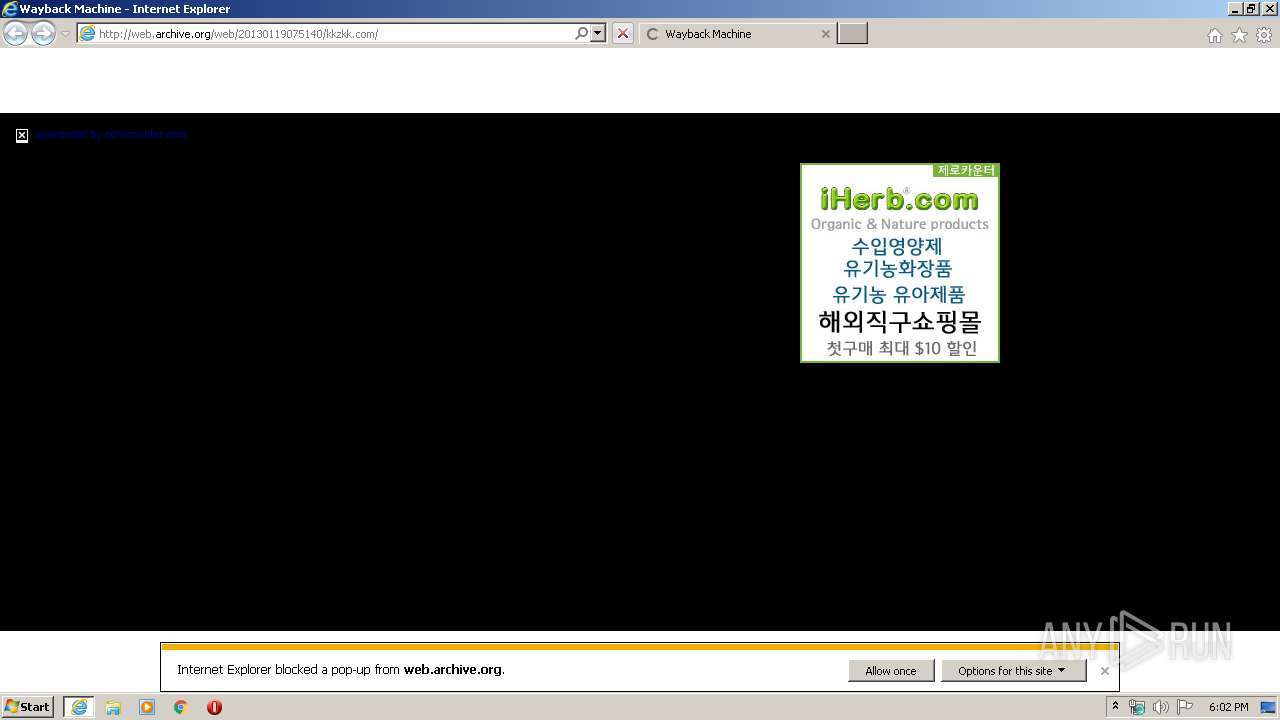Stop loading with the red X button
The width and height of the screenshot is (1280, 720).
coord(623,34)
